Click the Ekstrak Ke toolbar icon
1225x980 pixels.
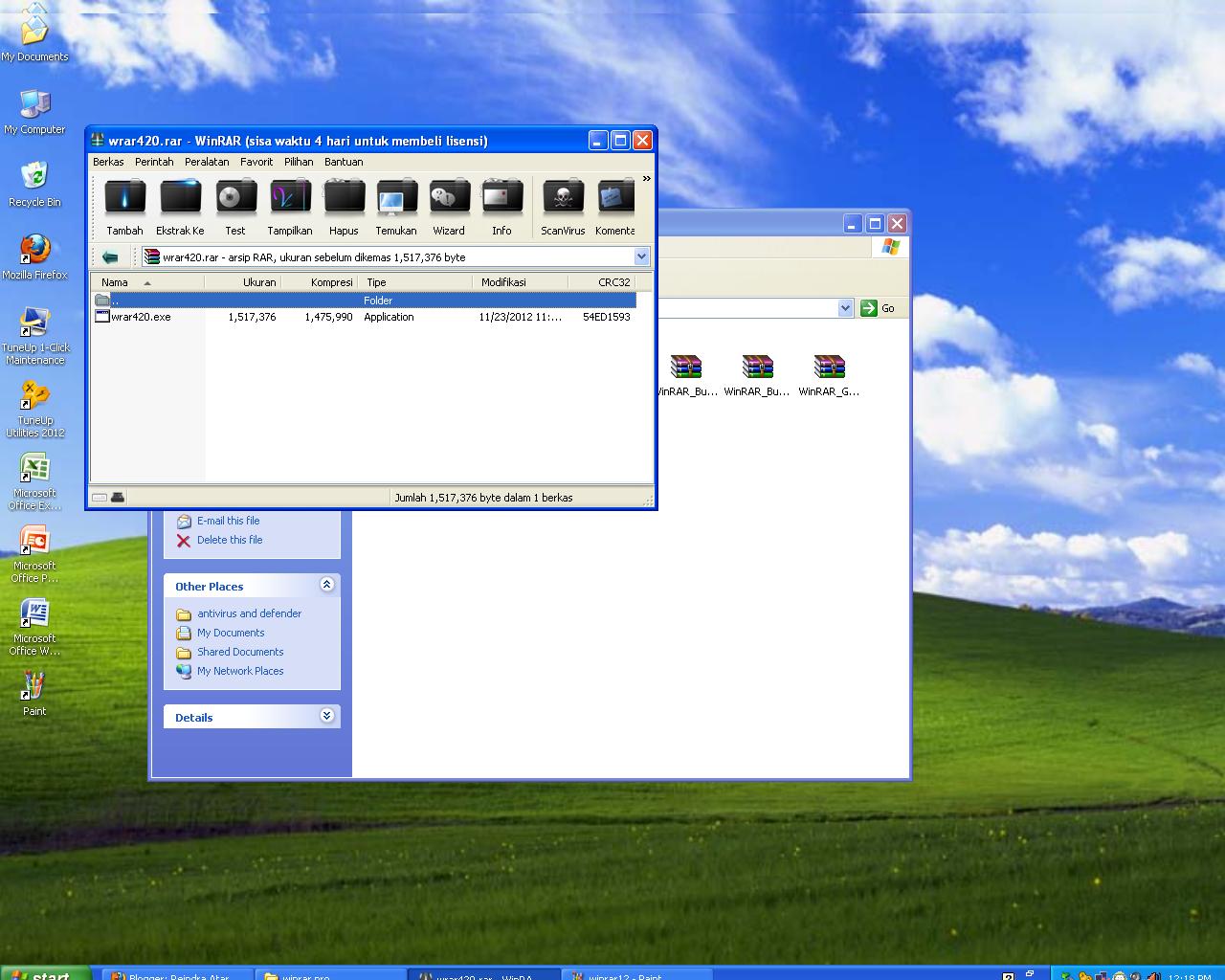[180, 207]
